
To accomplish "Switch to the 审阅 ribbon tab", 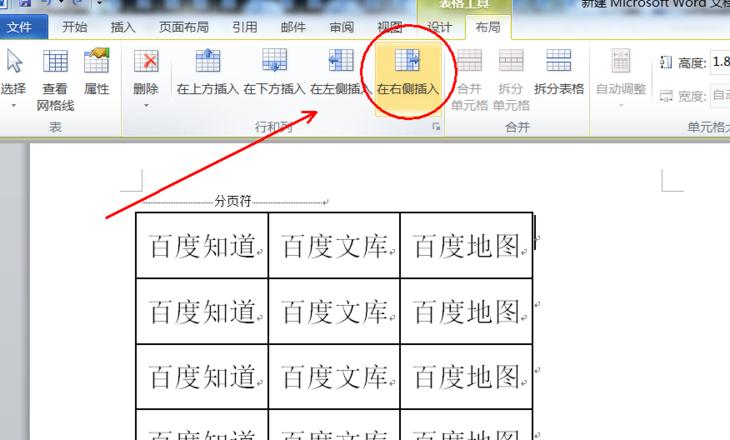I will 342,27.
